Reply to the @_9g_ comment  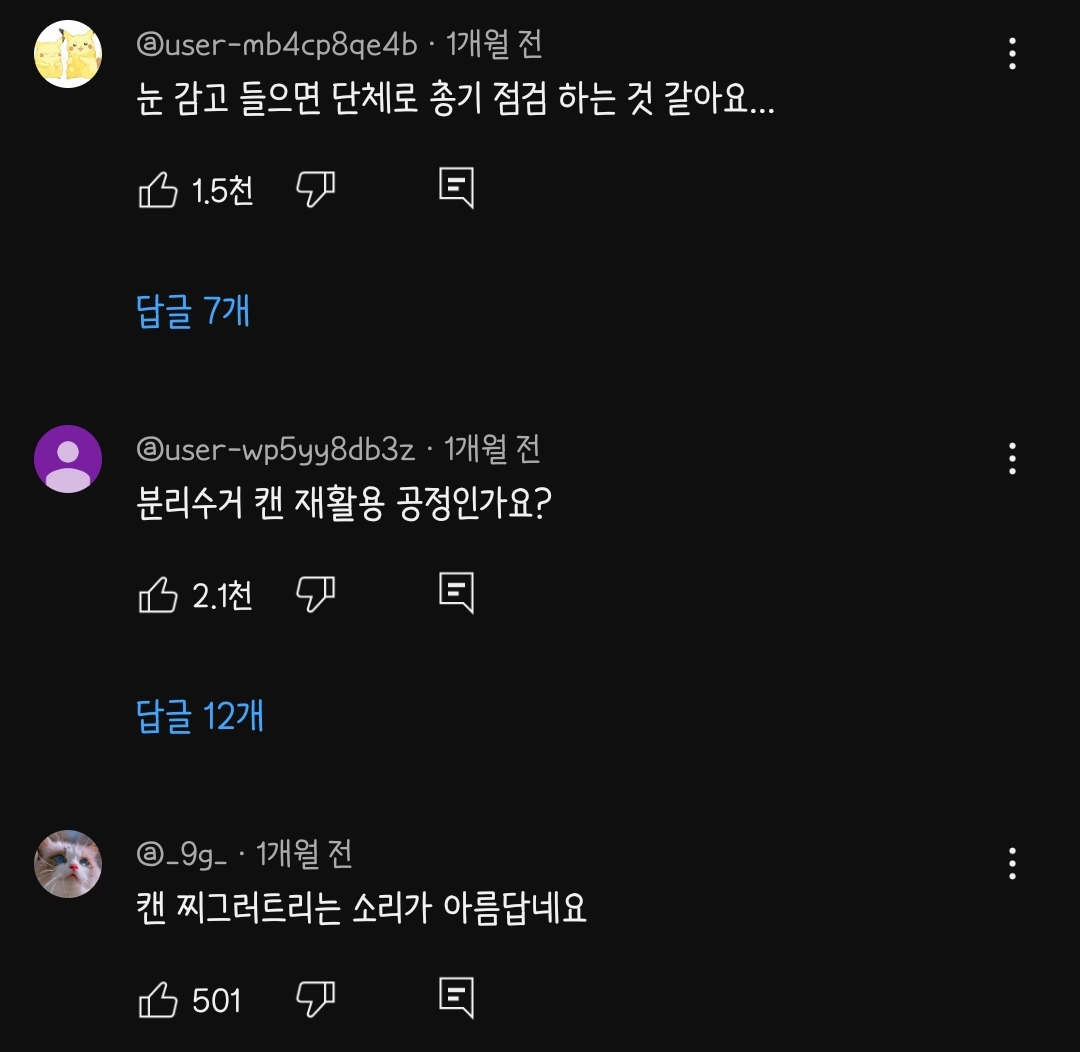457,998
